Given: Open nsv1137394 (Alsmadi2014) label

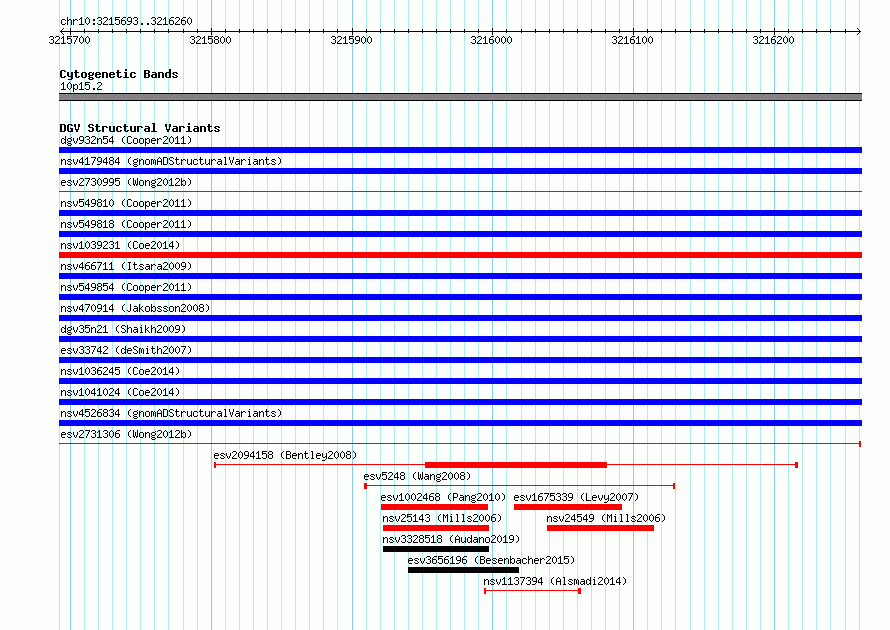Looking at the screenshot, I should (555, 581).
